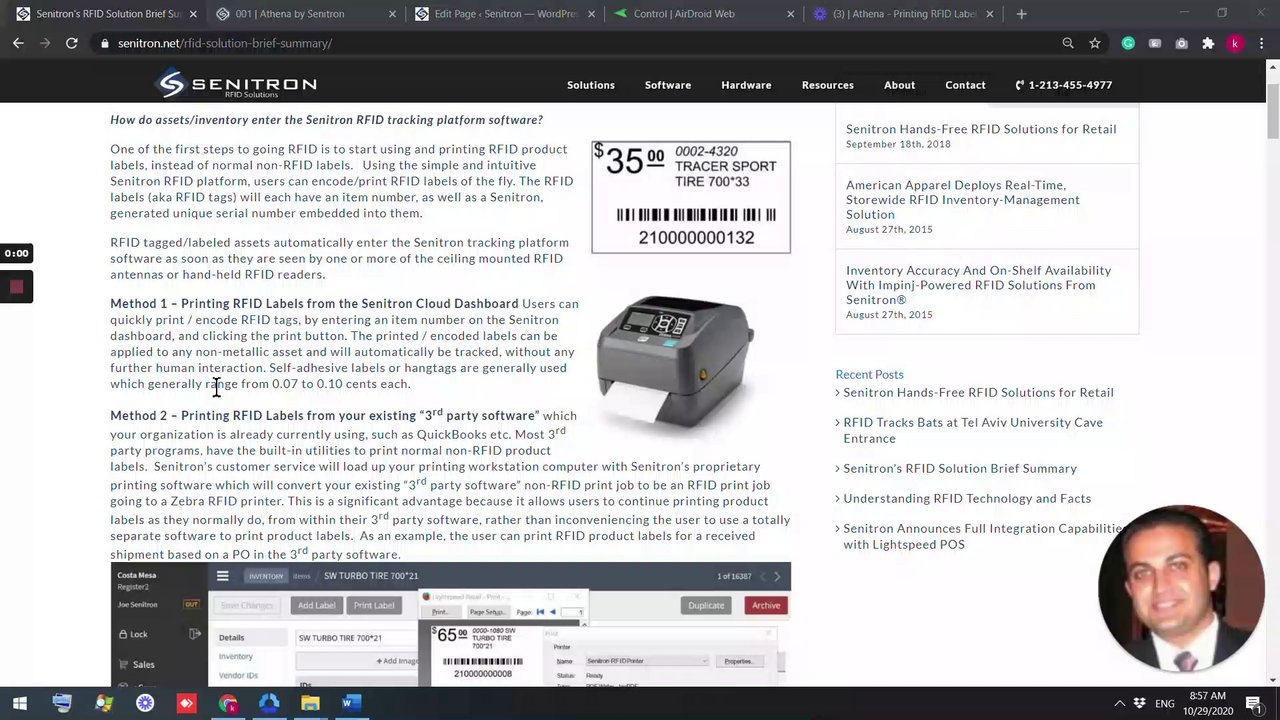Open the Resources menu in site header
The height and width of the screenshot is (720, 1280).
point(827,85)
